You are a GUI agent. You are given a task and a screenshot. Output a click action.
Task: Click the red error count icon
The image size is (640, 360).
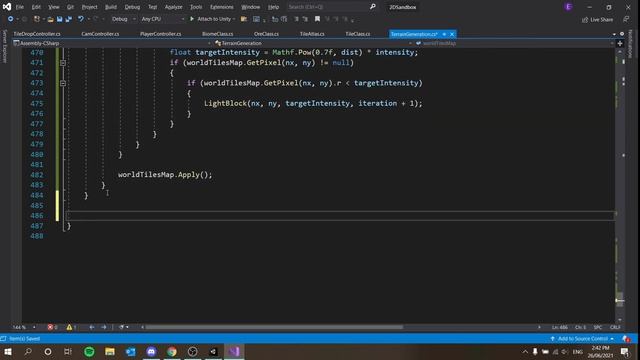pyautogui.click(x=50, y=327)
